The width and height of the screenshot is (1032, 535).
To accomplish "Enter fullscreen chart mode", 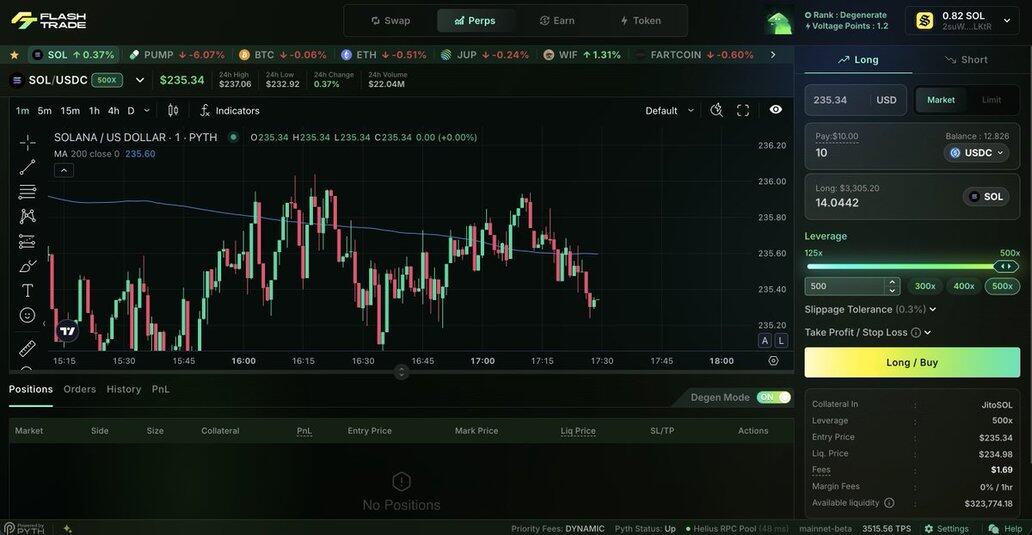I will [x=743, y=111].
